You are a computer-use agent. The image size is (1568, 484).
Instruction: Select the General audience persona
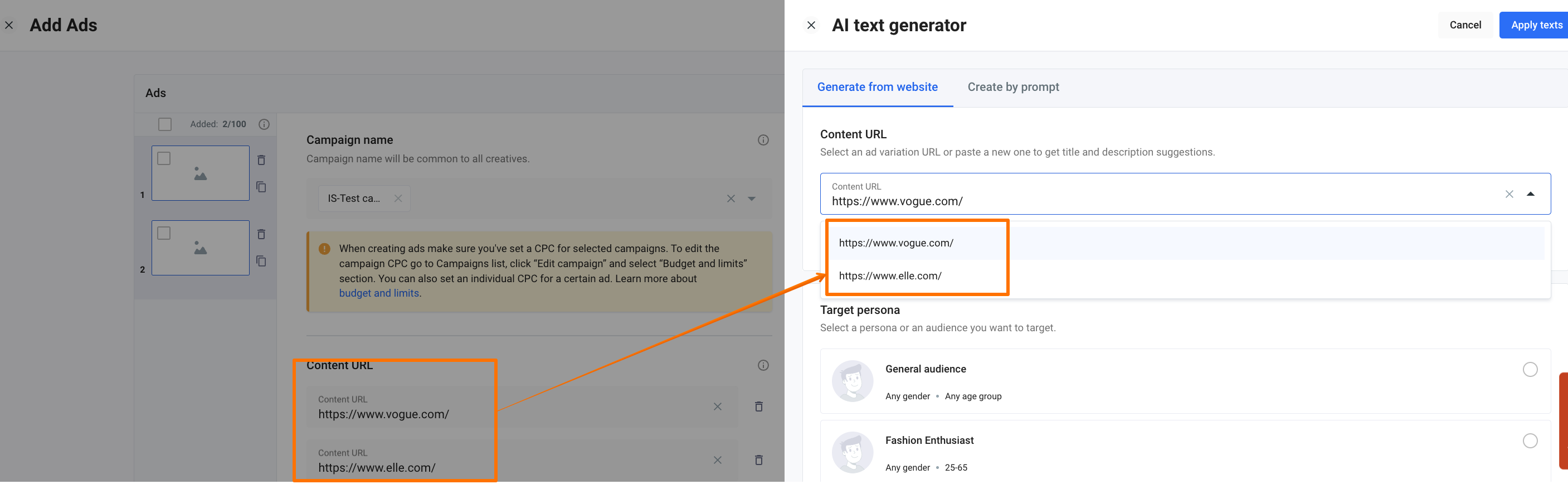point(1530,370)
